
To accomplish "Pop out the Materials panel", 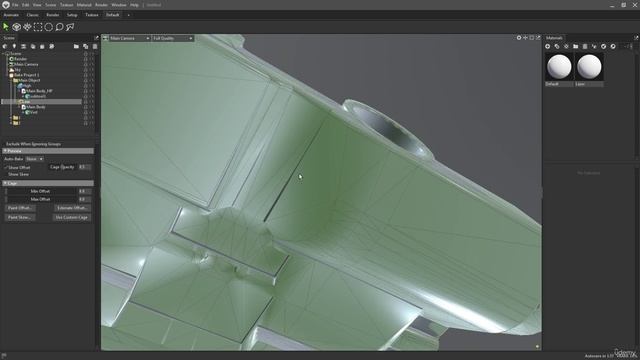I will [x=636, y=38].
